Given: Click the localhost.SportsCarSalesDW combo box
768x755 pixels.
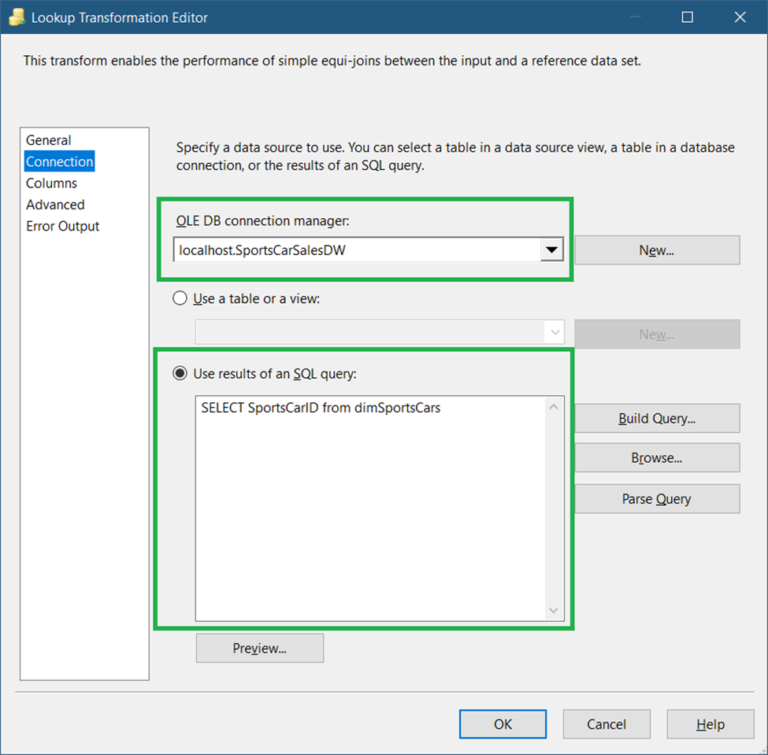Looking at the screenshot, I should (355, 250).
